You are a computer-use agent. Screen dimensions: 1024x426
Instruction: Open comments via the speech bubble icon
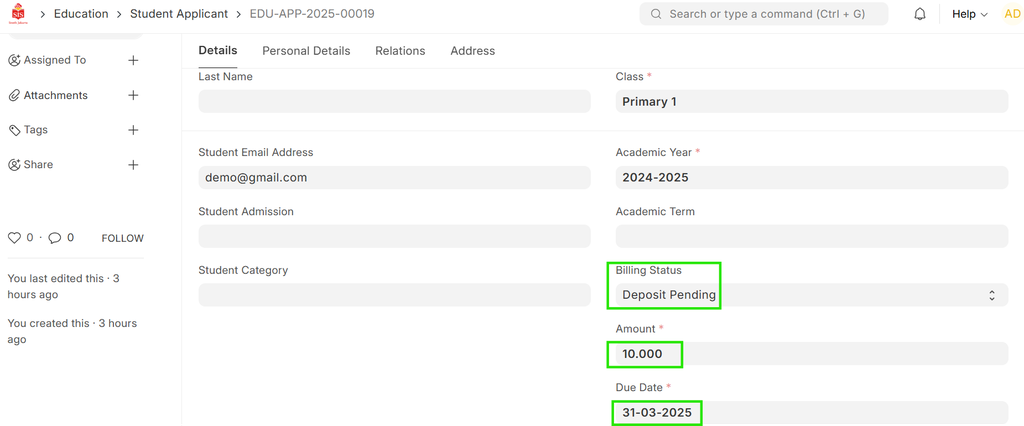tap(55, 238)
